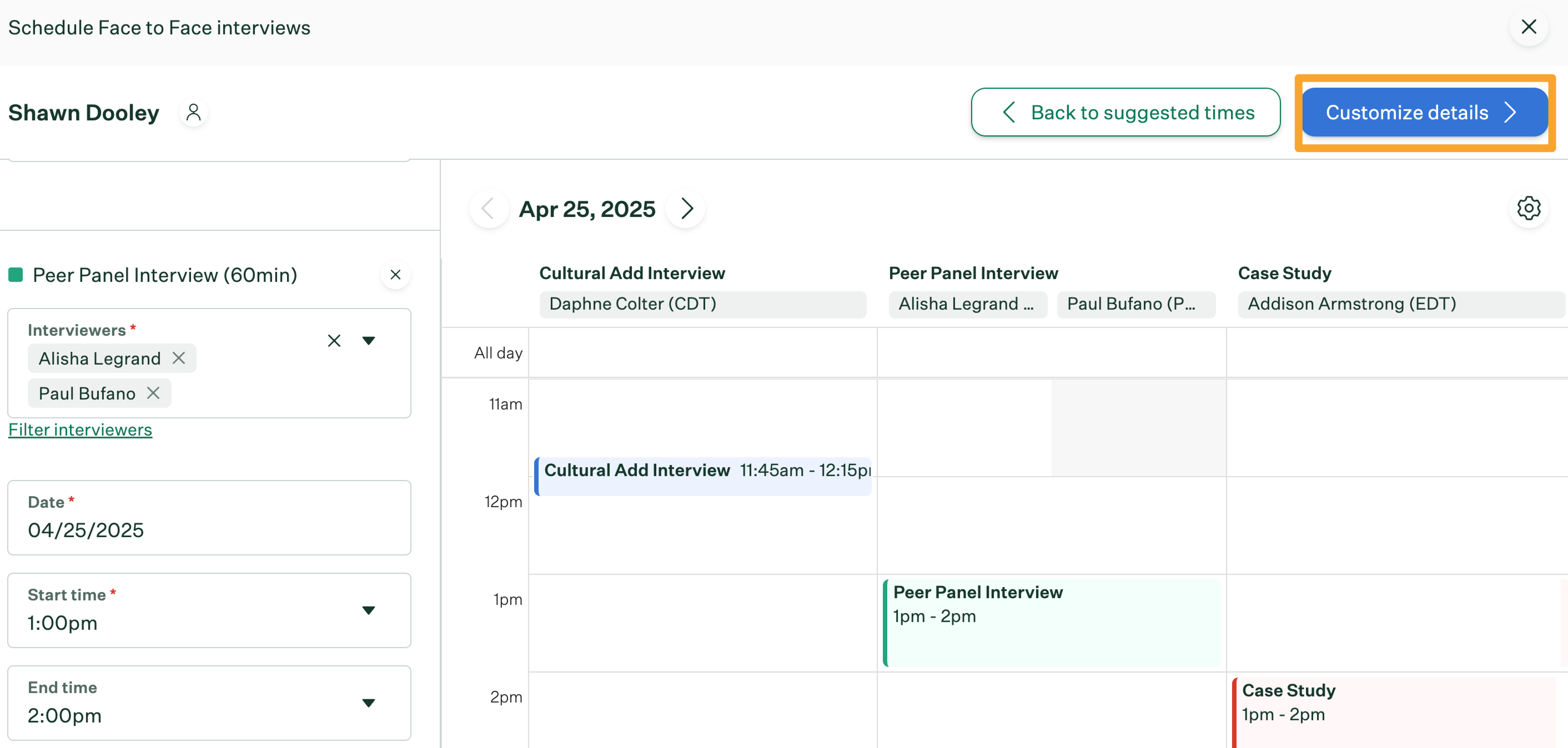
Task: Go to next day after Apr 25
Action: 686,209
